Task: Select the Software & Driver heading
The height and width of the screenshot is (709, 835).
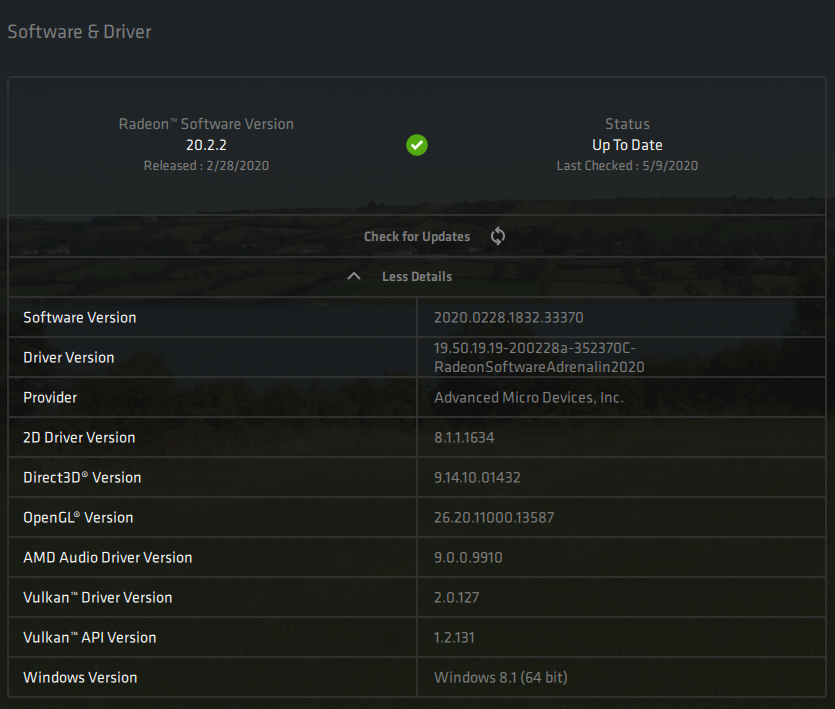Action: pyautogui.click(x=79, y=31)
